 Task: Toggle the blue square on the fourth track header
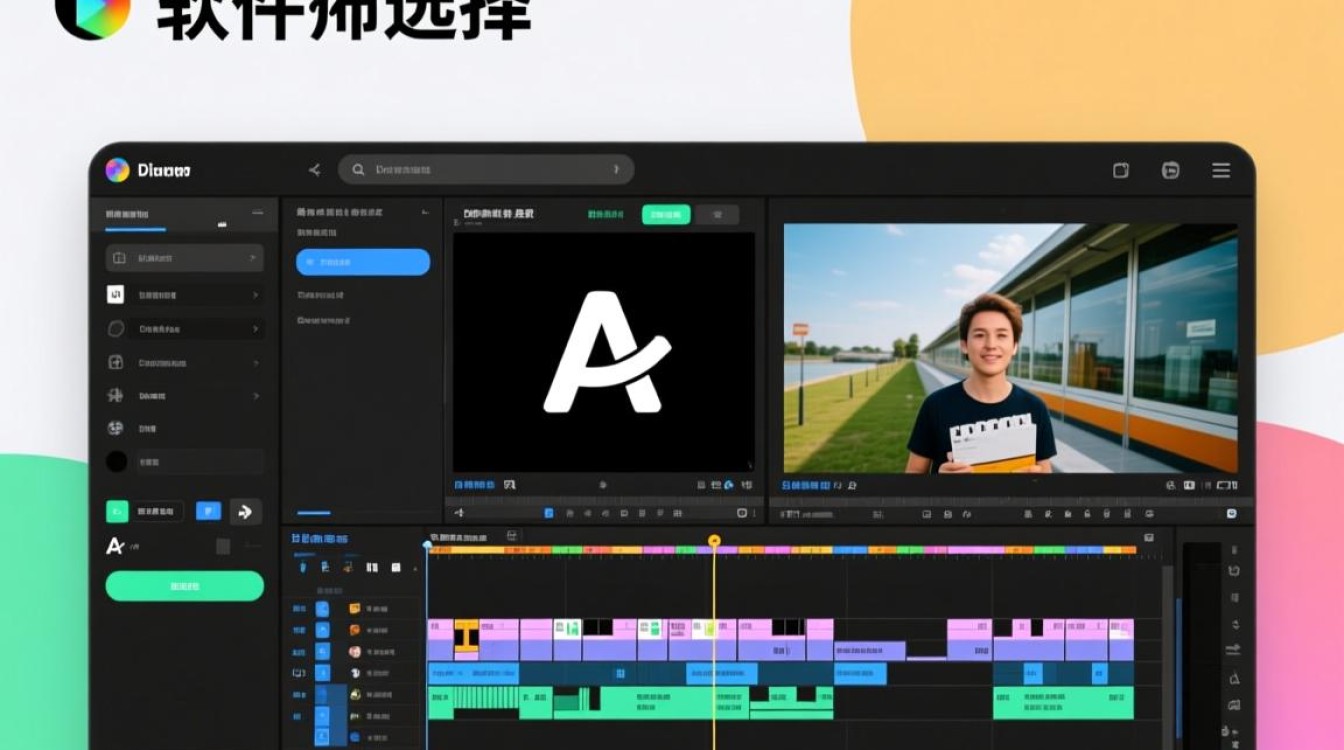pos(322,672)
